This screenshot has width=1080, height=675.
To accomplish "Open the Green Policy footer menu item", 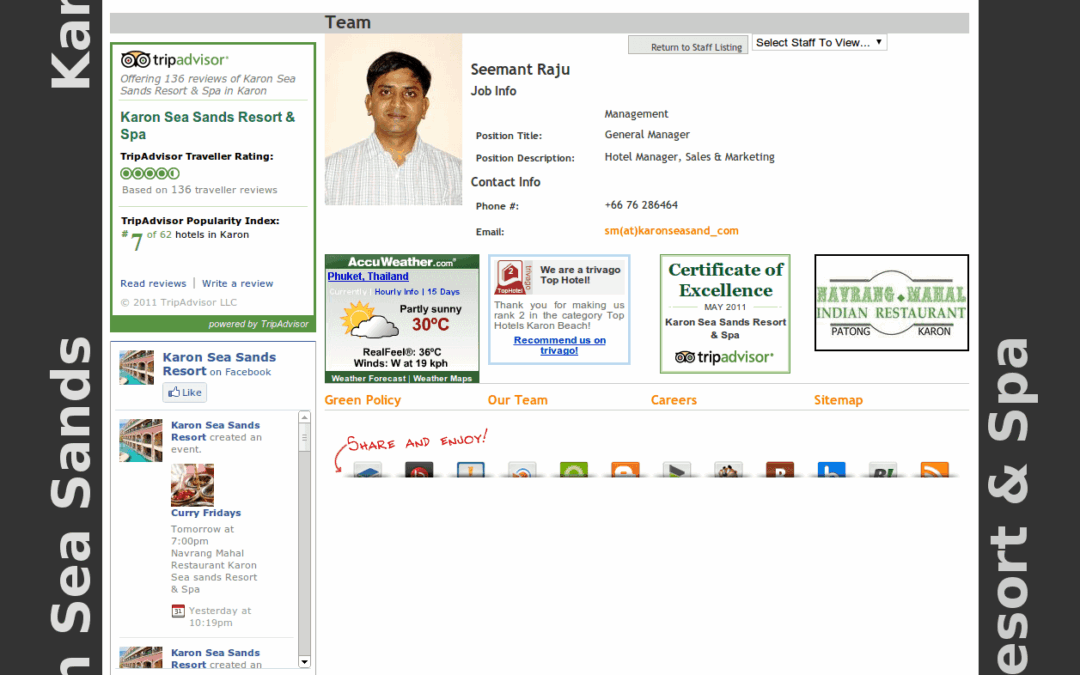I will point(362,400).
